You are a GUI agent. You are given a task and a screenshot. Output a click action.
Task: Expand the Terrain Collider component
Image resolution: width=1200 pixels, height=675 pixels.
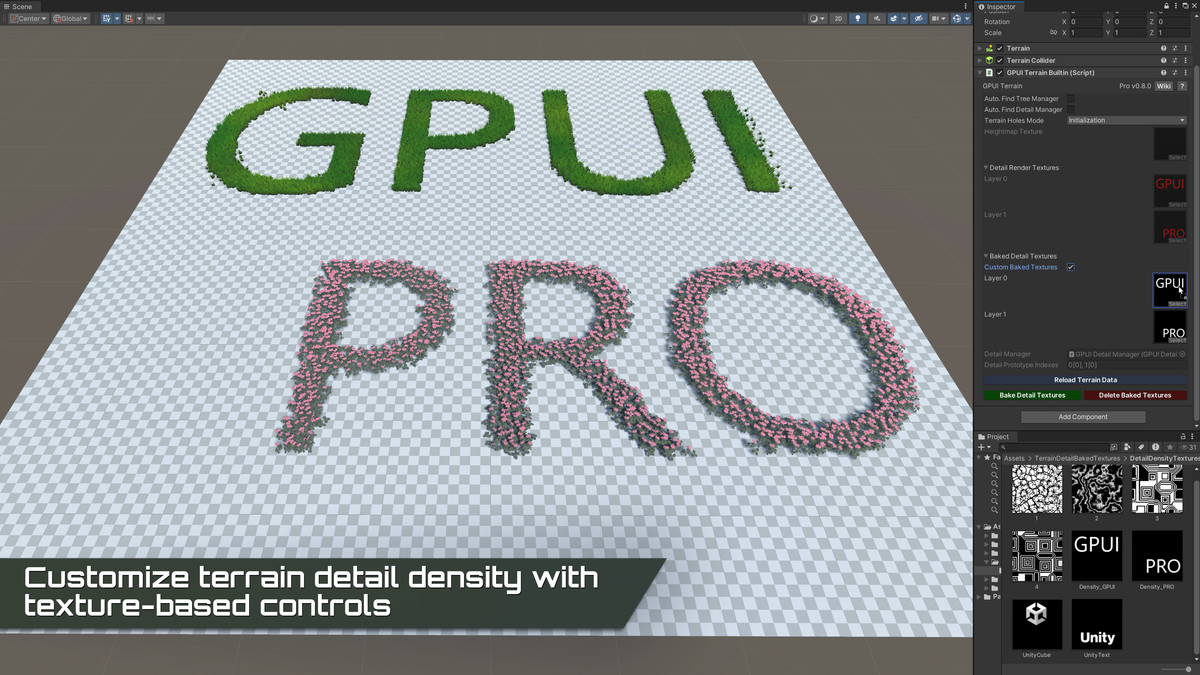980,60
